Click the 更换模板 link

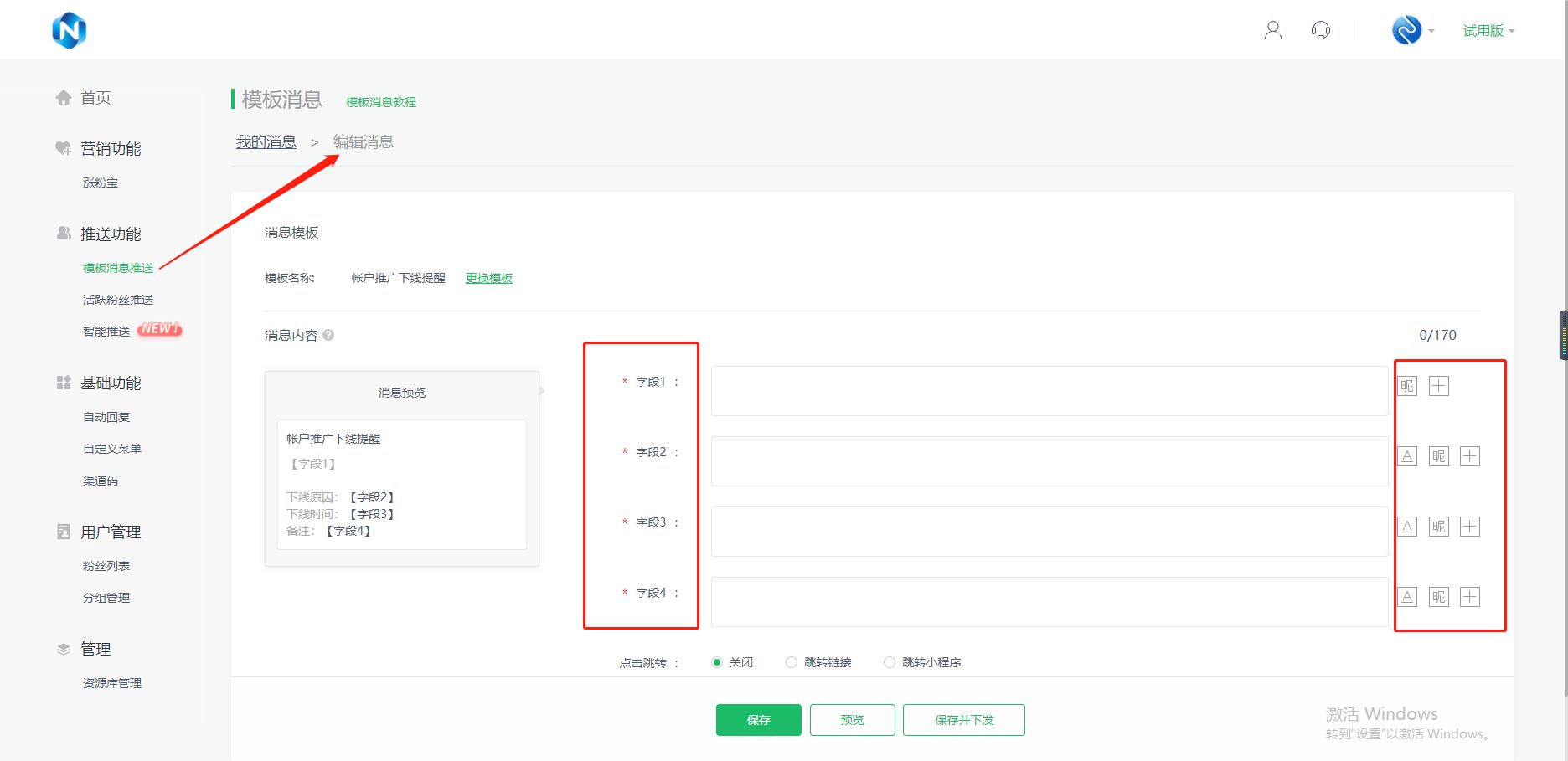click(x=489, y=278)
